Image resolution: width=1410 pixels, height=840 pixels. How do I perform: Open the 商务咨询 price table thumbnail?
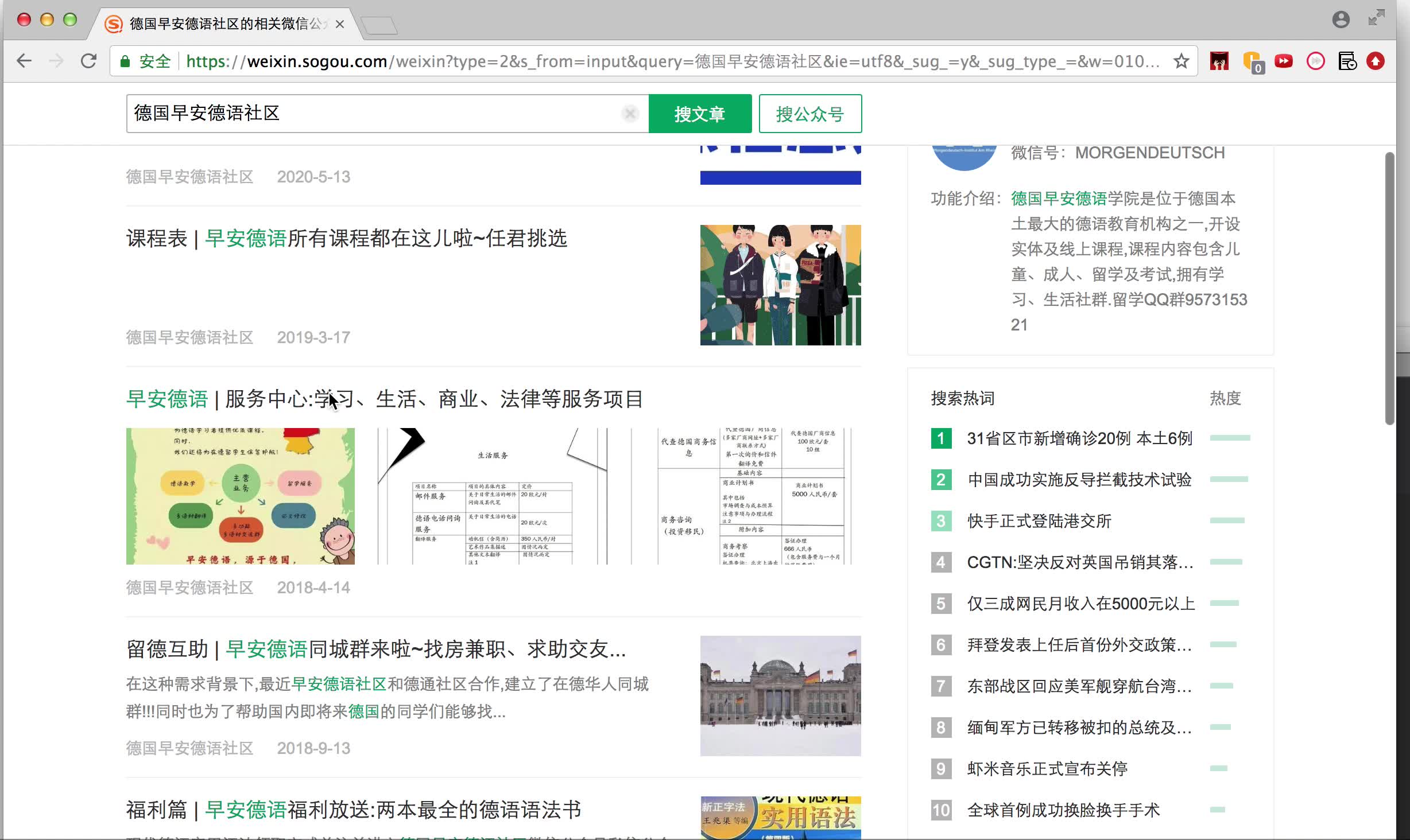(746, 496)
